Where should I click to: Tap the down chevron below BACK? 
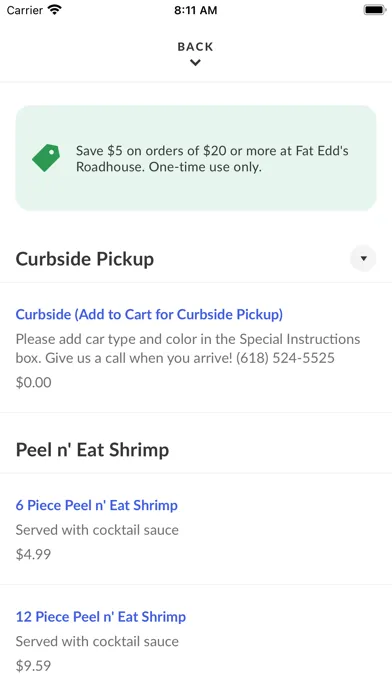coord(195,63)
